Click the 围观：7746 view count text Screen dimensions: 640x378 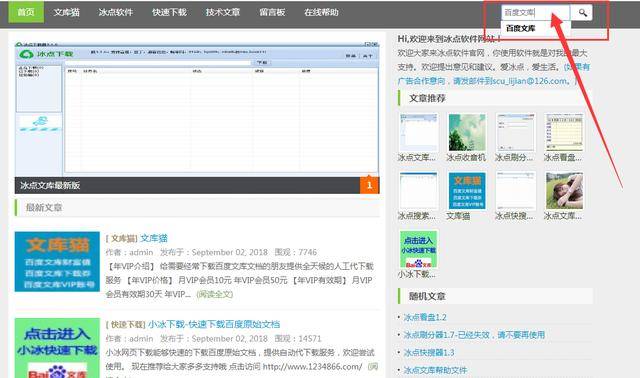(x=296, y=252)
